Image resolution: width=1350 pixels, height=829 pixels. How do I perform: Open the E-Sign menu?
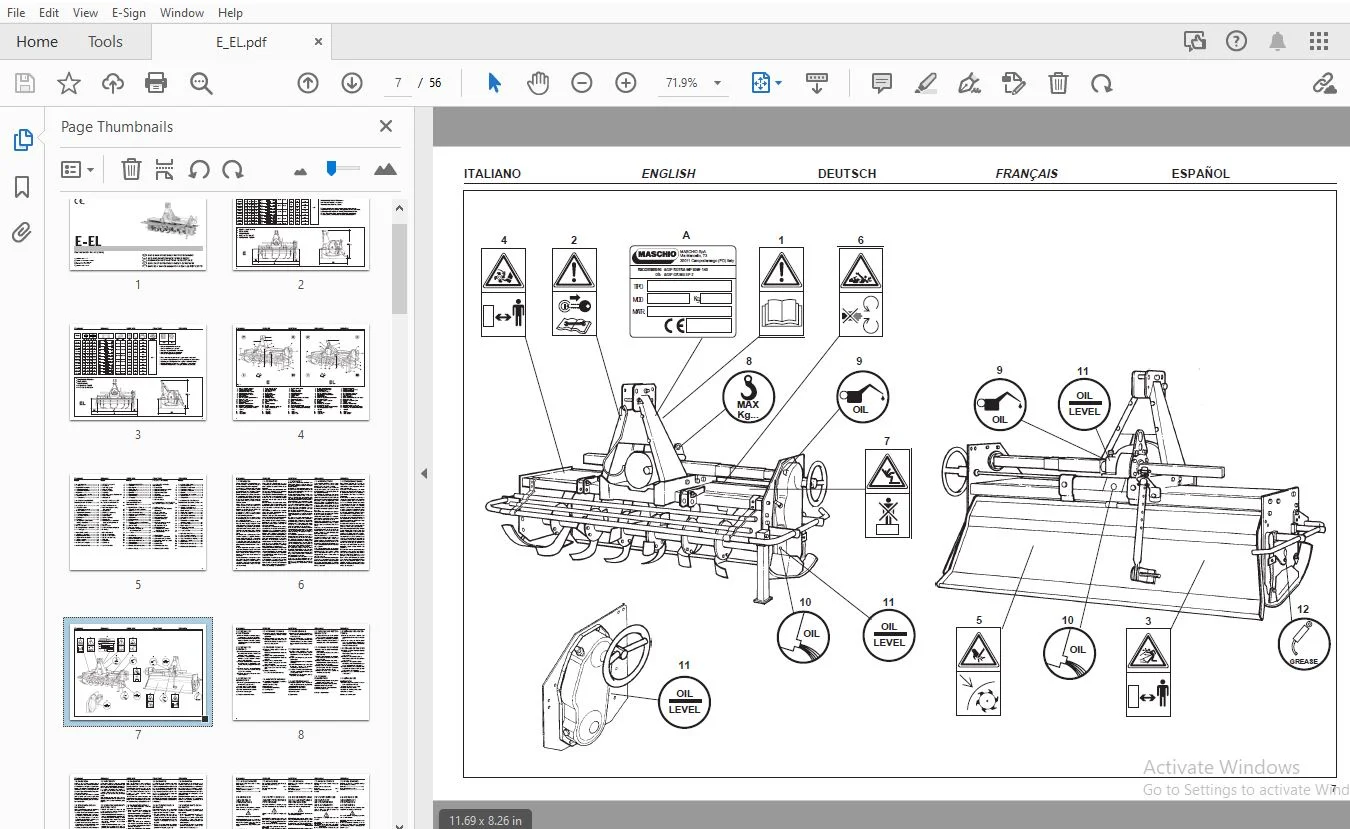tap(128, 12)
